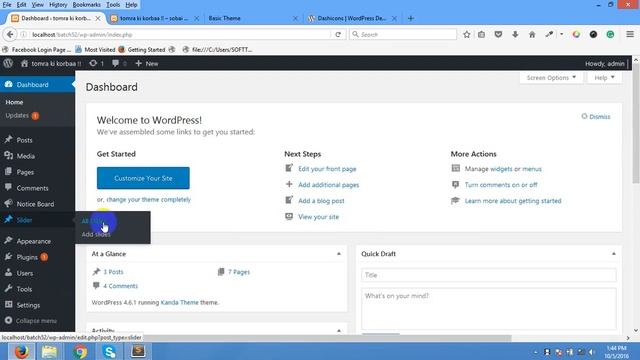Dismiss the Welcome to WordPress panel

tap(596, 117)
